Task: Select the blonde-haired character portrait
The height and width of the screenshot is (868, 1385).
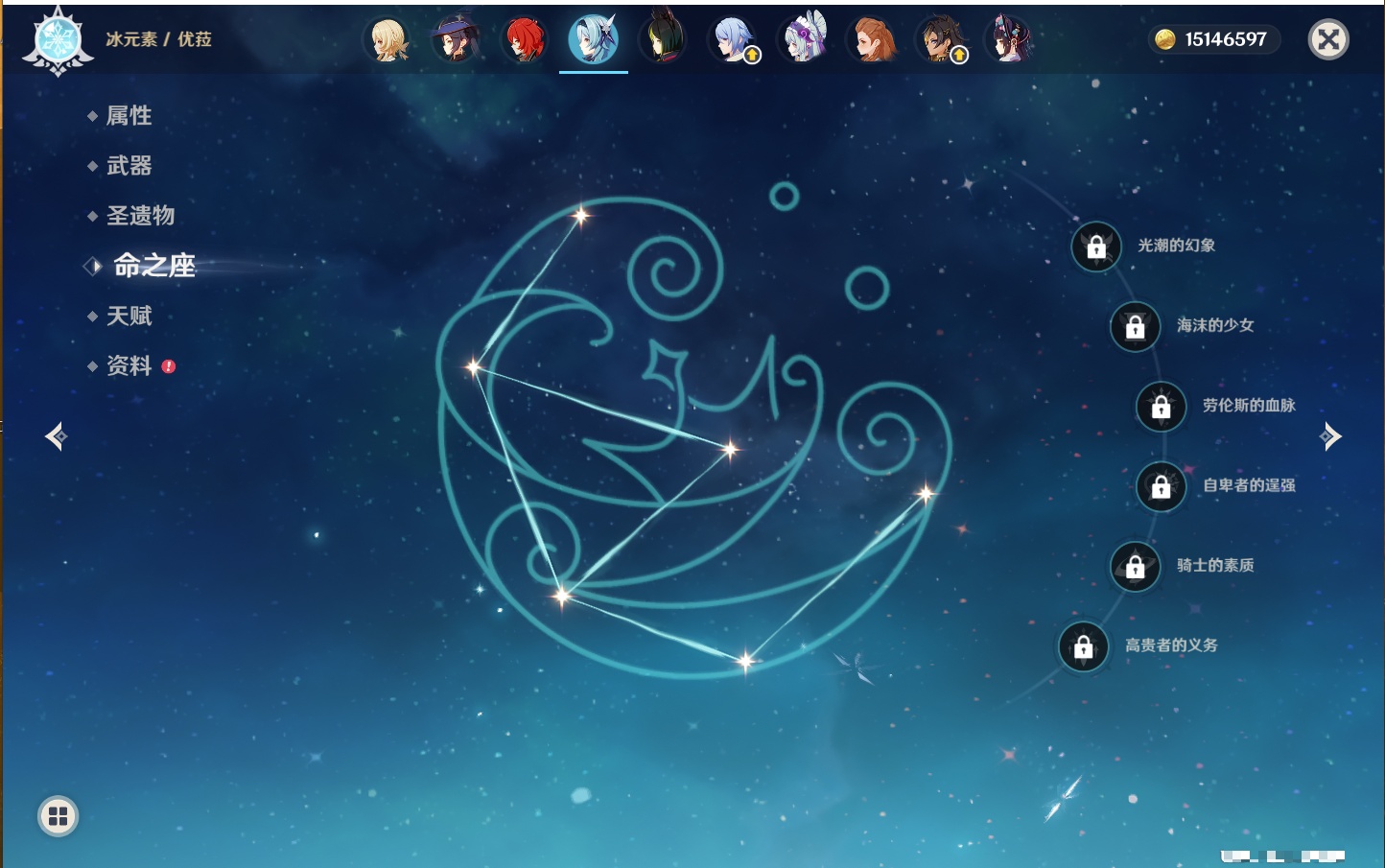Action: click(x=387, y=39)
